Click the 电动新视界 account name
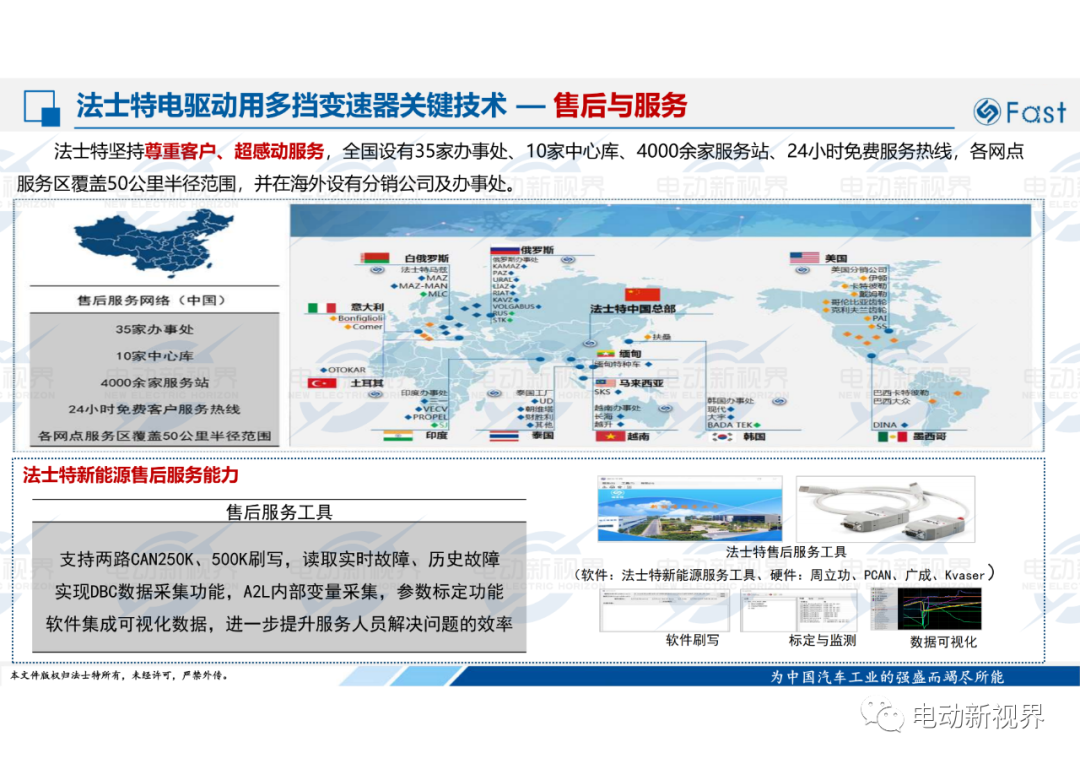1080x764 pixels. [x=978, y=716]
